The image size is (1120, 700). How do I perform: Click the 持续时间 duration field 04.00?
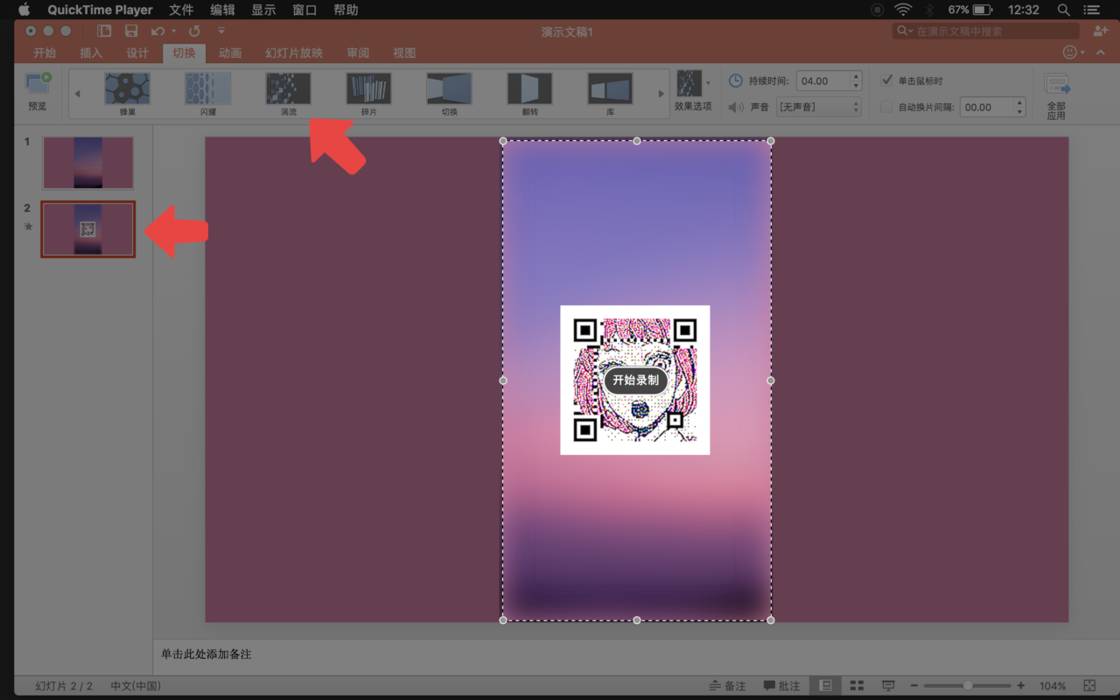pos(822,81)
